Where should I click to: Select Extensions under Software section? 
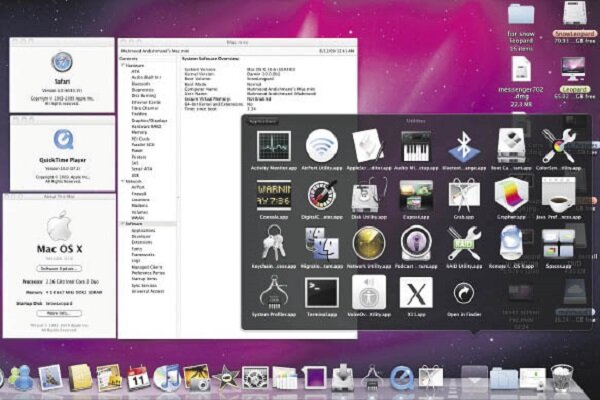(x=142, y=242)
